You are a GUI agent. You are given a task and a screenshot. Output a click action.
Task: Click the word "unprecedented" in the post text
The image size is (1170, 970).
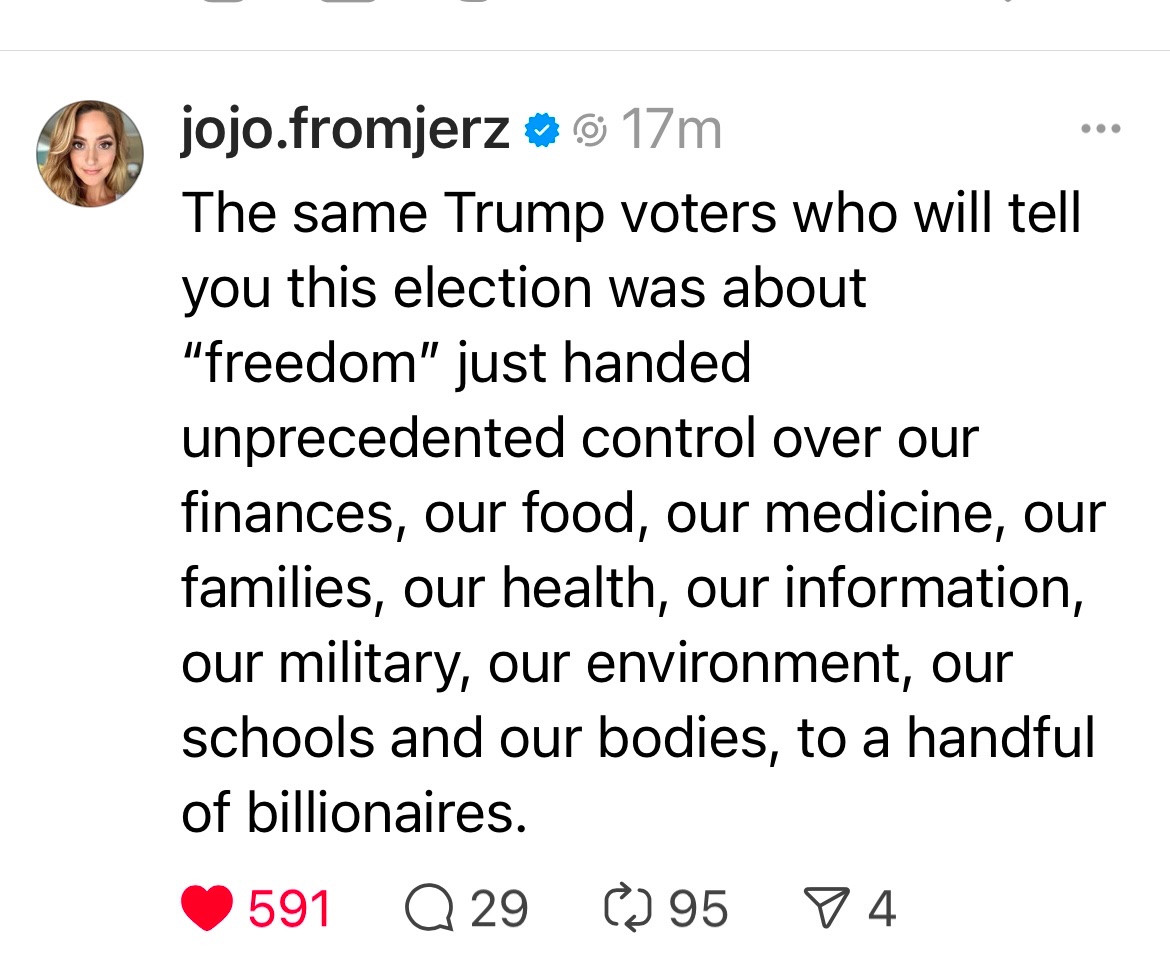click(373, 438)
